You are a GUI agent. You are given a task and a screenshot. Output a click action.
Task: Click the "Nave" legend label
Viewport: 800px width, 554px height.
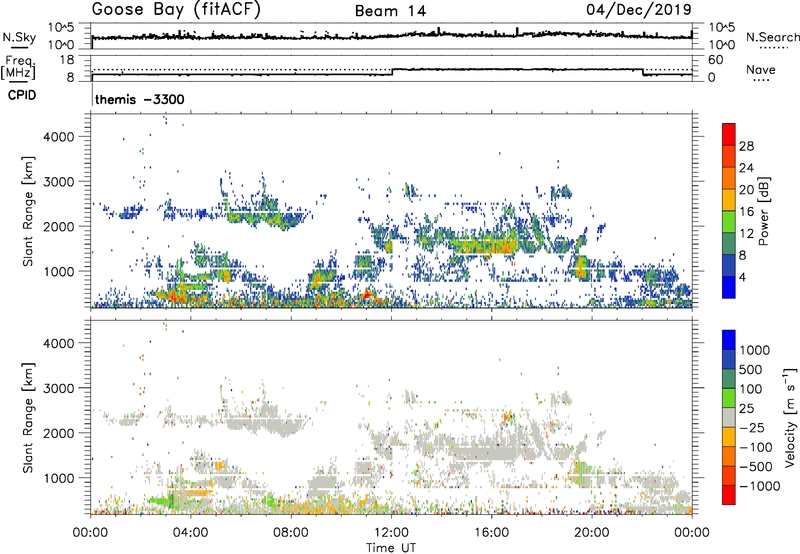point(761,70)
